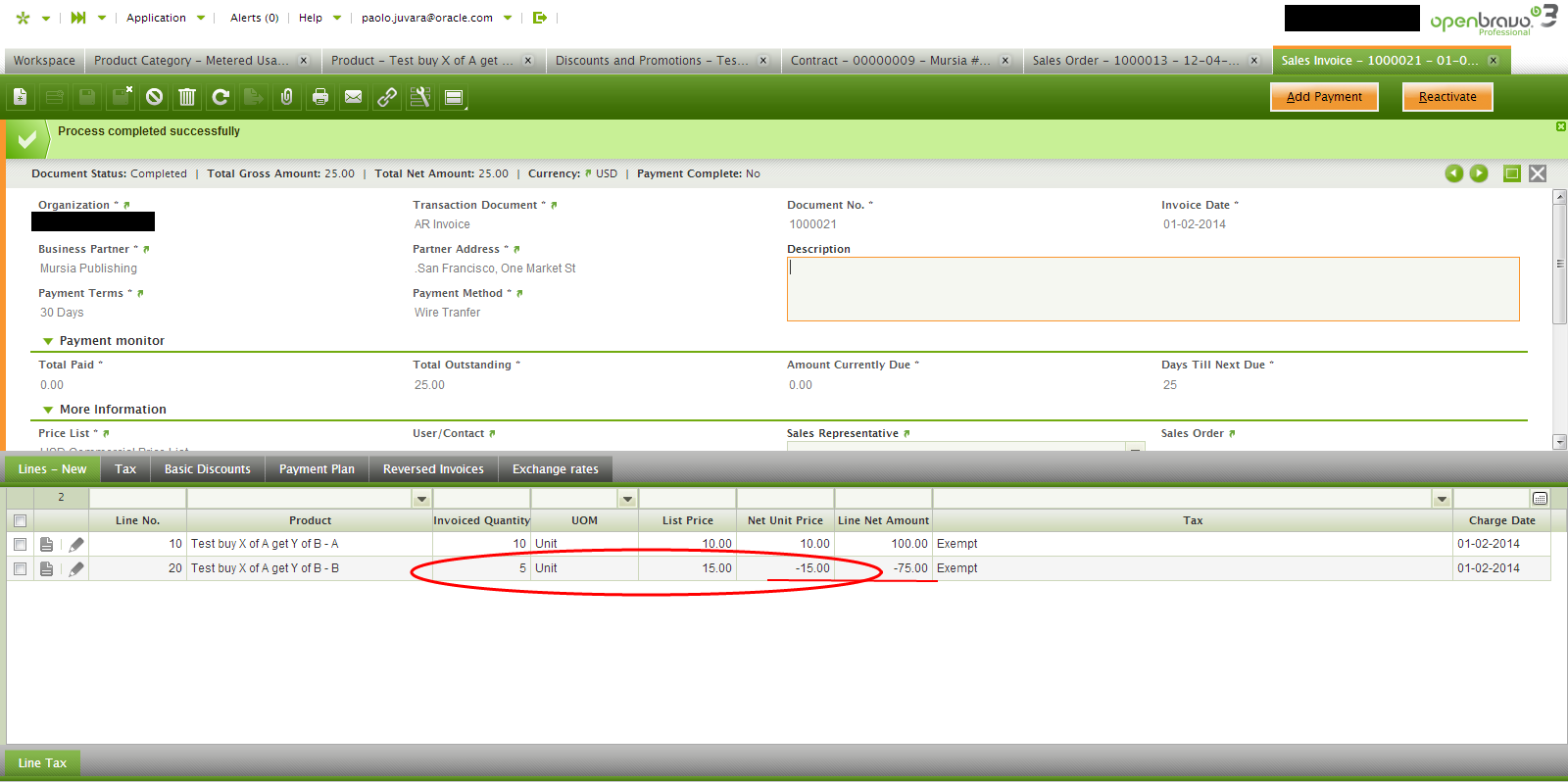Collapse the More Information section
Viewport: 1568px width, 782px height.
[48, 410]
